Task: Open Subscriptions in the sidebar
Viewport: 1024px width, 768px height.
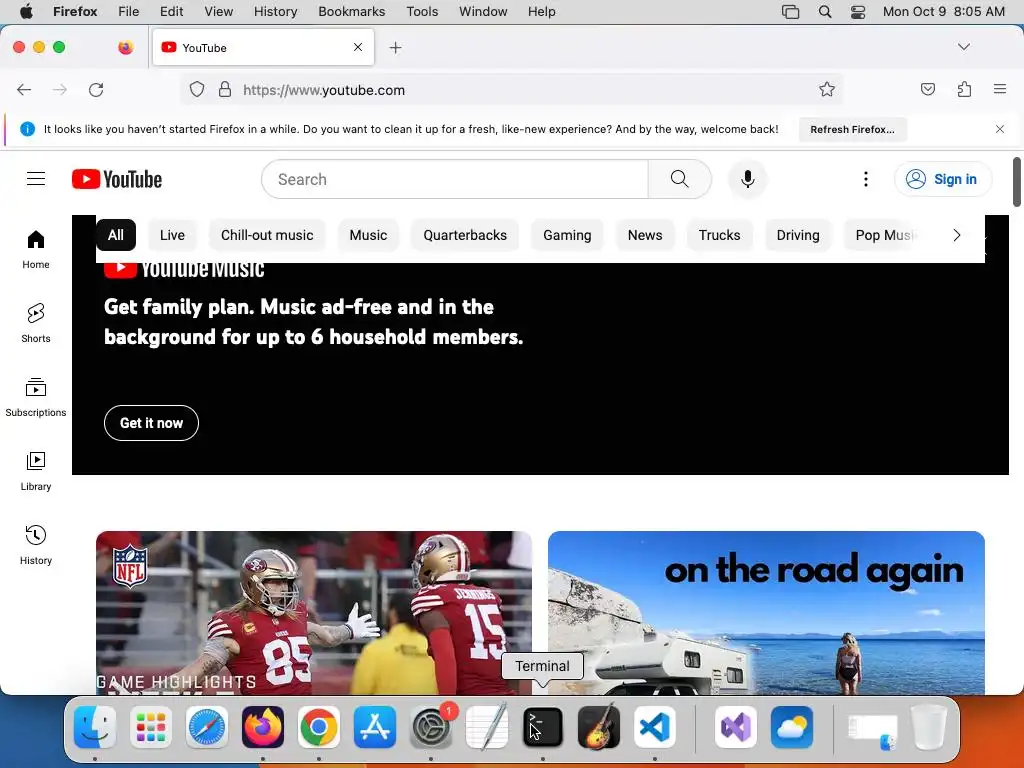Action: 36,397
